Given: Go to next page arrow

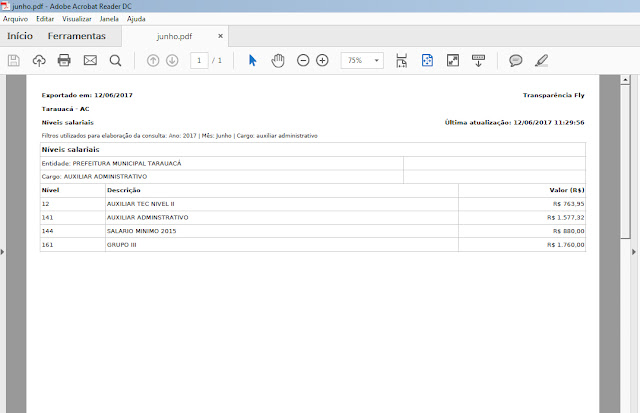Looking at the screenshot, I should 172,60.
